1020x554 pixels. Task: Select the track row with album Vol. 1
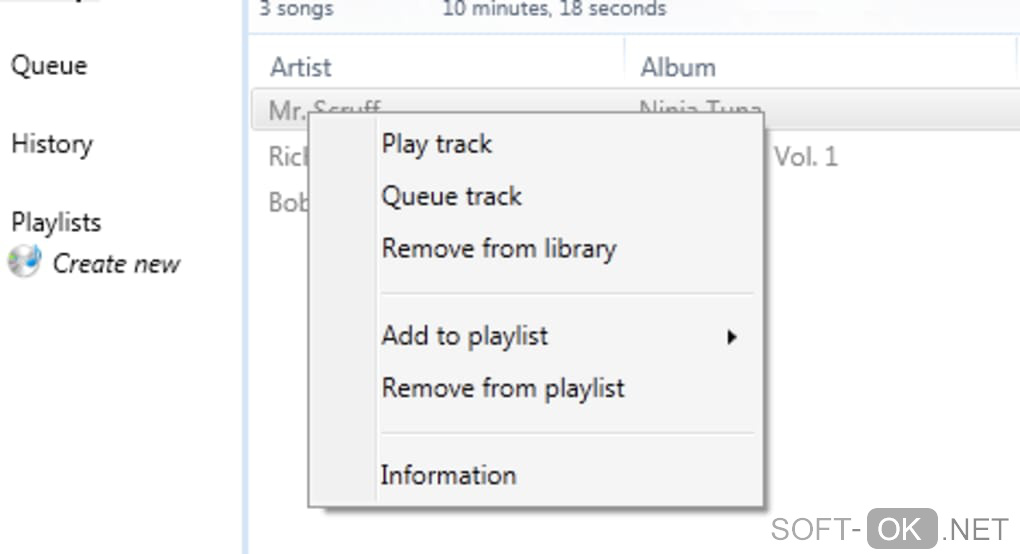coord(805,157)
